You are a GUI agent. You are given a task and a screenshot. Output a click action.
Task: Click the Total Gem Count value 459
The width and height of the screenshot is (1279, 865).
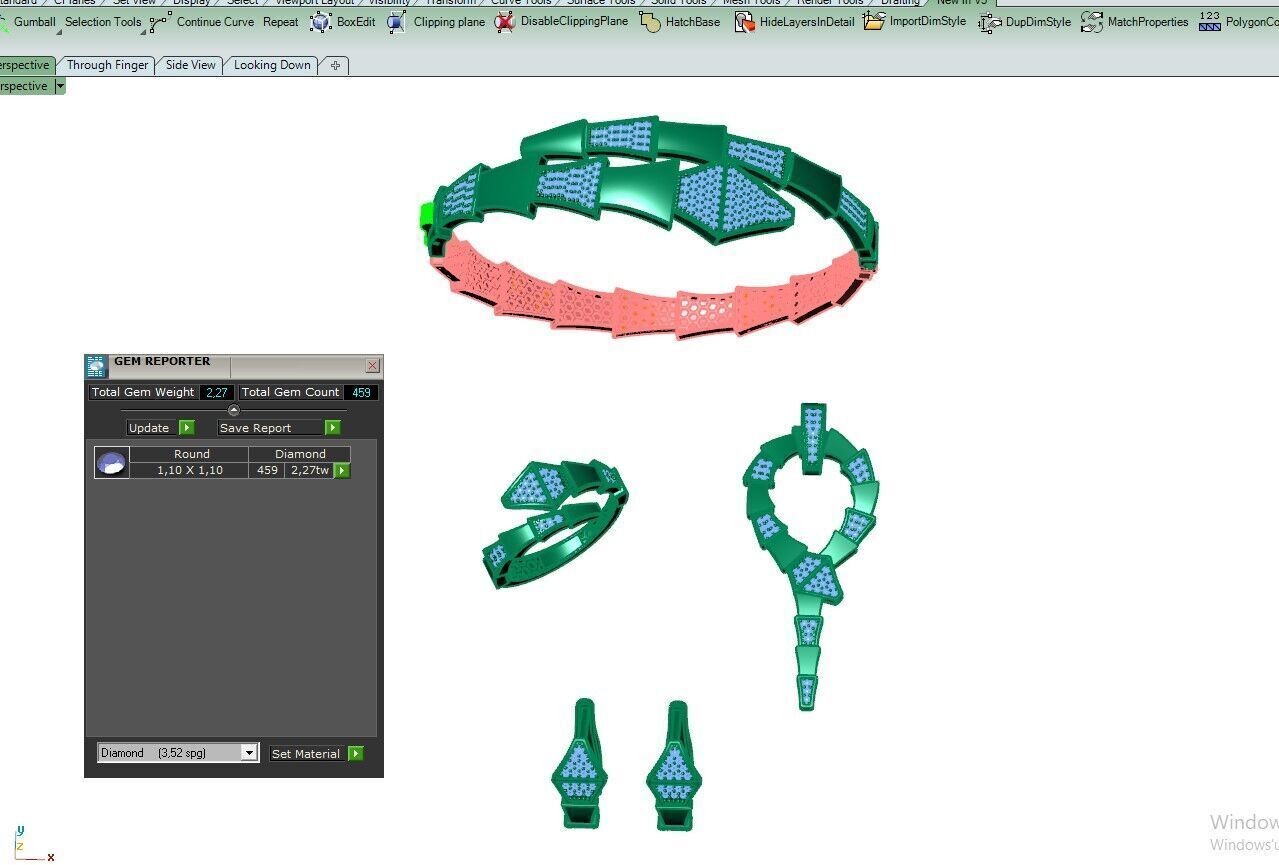(361, 392)
